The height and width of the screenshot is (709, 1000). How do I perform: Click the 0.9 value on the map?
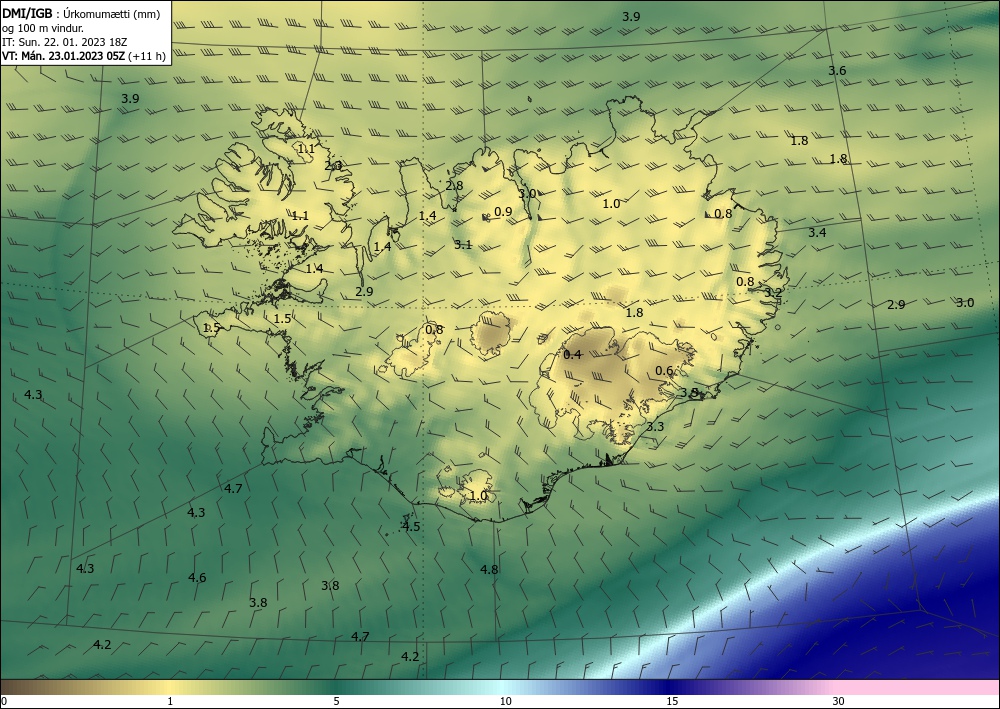point(503,212)
